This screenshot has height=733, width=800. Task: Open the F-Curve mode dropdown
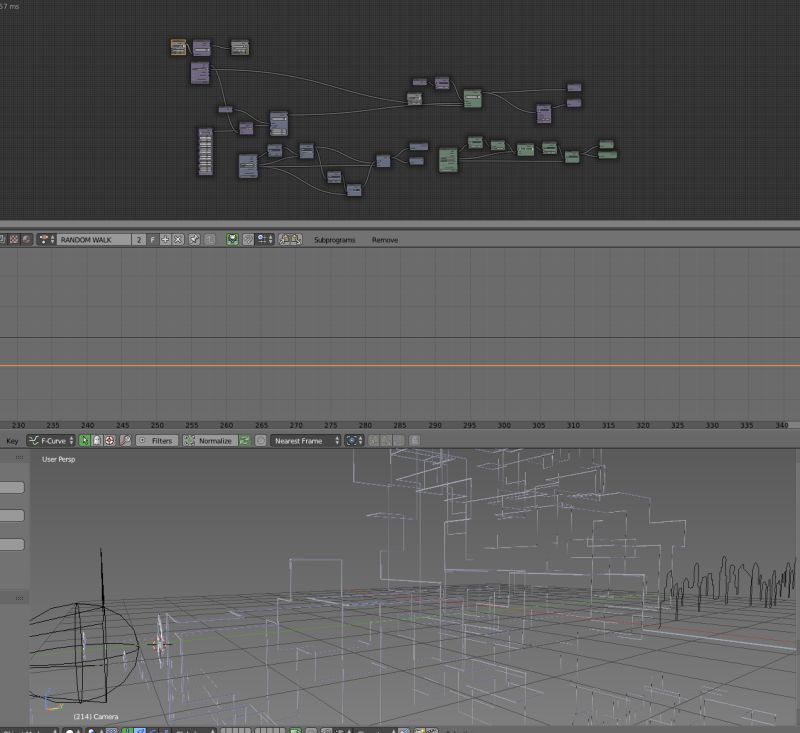point(50,440)
